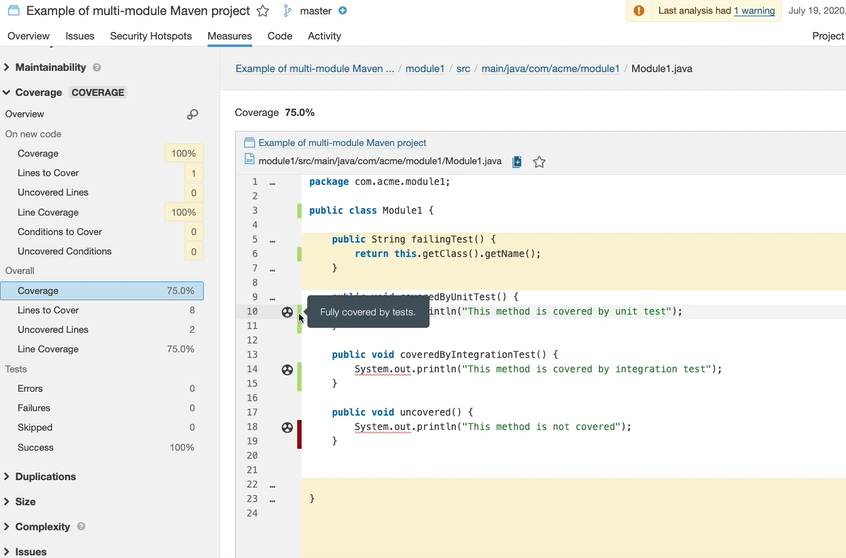Click the coverage test icon on line 14
This screenshot has height=558, width=846.
click(x=287, y=370)
